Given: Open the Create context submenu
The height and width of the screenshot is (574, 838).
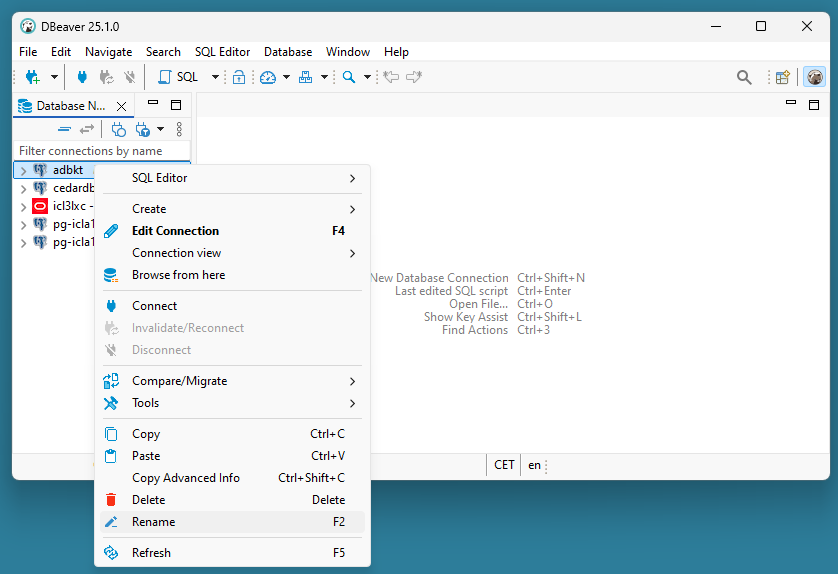Looking at the screenshot, I should (x=232, y=209).
